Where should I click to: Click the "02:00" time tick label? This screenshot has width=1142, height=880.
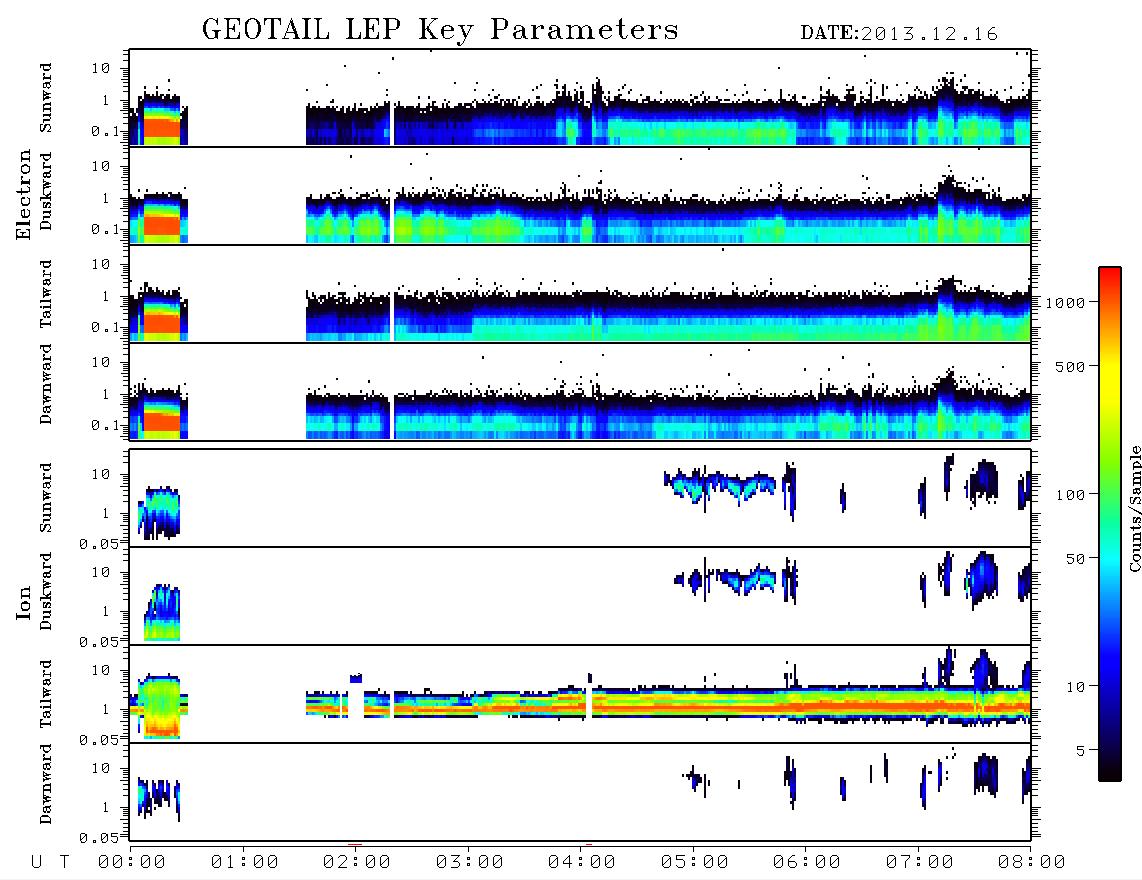[x=357, y=862]
